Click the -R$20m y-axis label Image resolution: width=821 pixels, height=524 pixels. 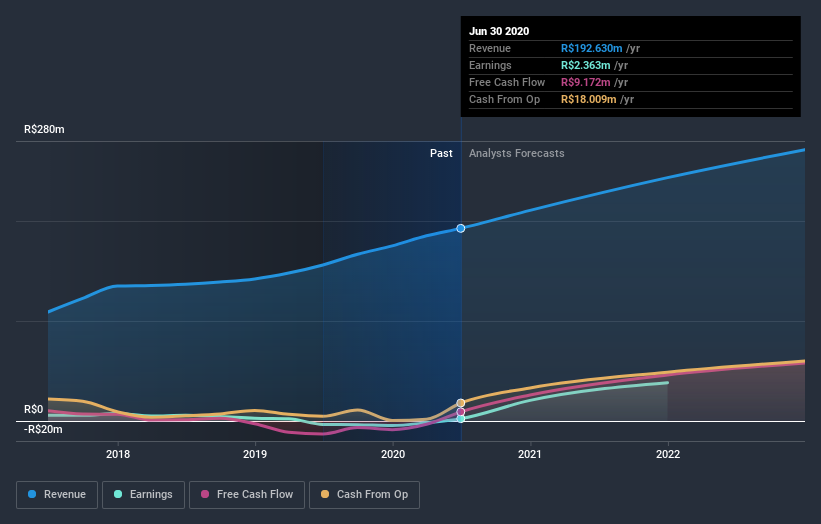(43, 429)
